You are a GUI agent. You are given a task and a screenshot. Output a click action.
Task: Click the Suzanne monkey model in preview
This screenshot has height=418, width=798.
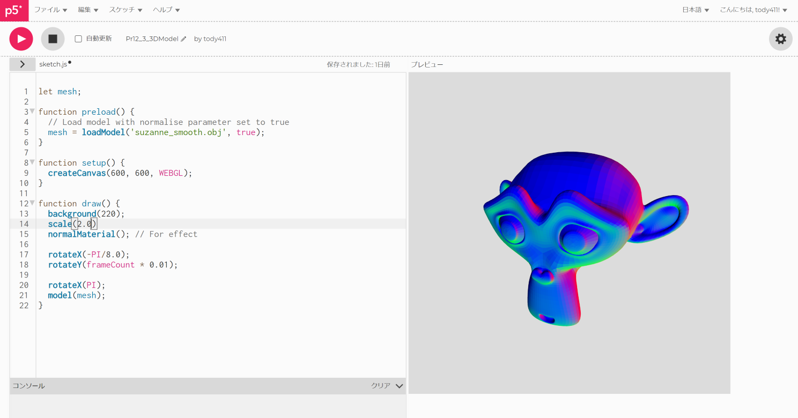coord(585,238)
